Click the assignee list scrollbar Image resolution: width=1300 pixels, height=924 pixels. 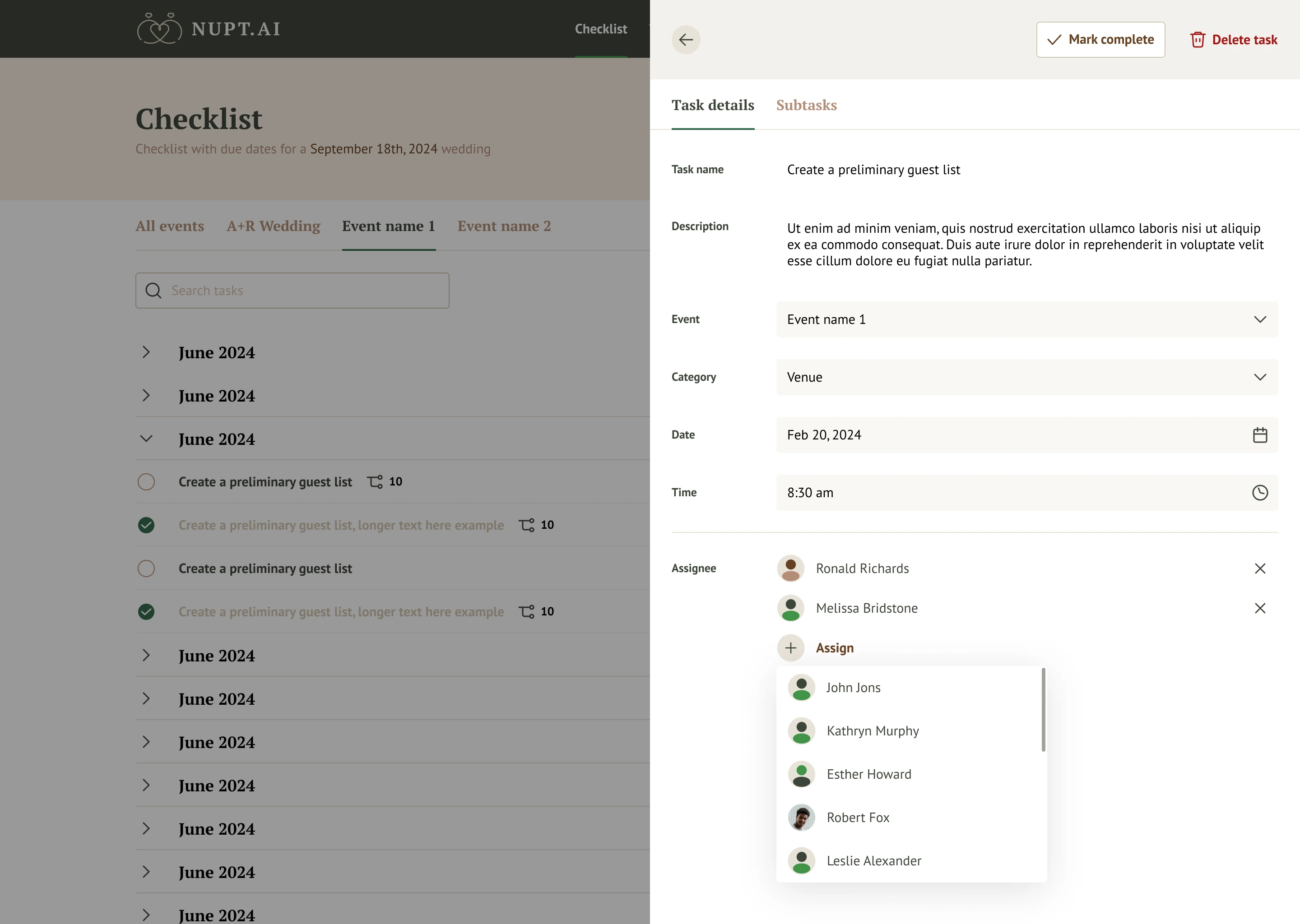pos(1043,710)
